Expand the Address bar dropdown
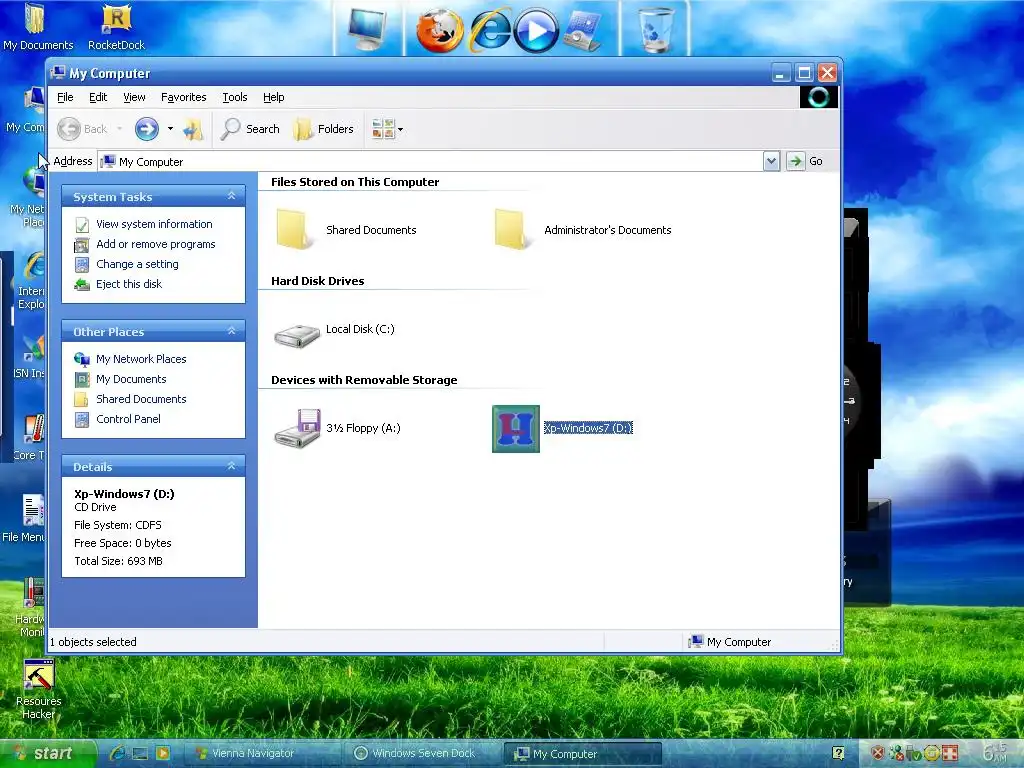Screen dimensions: 1024x768 point(771,161)
